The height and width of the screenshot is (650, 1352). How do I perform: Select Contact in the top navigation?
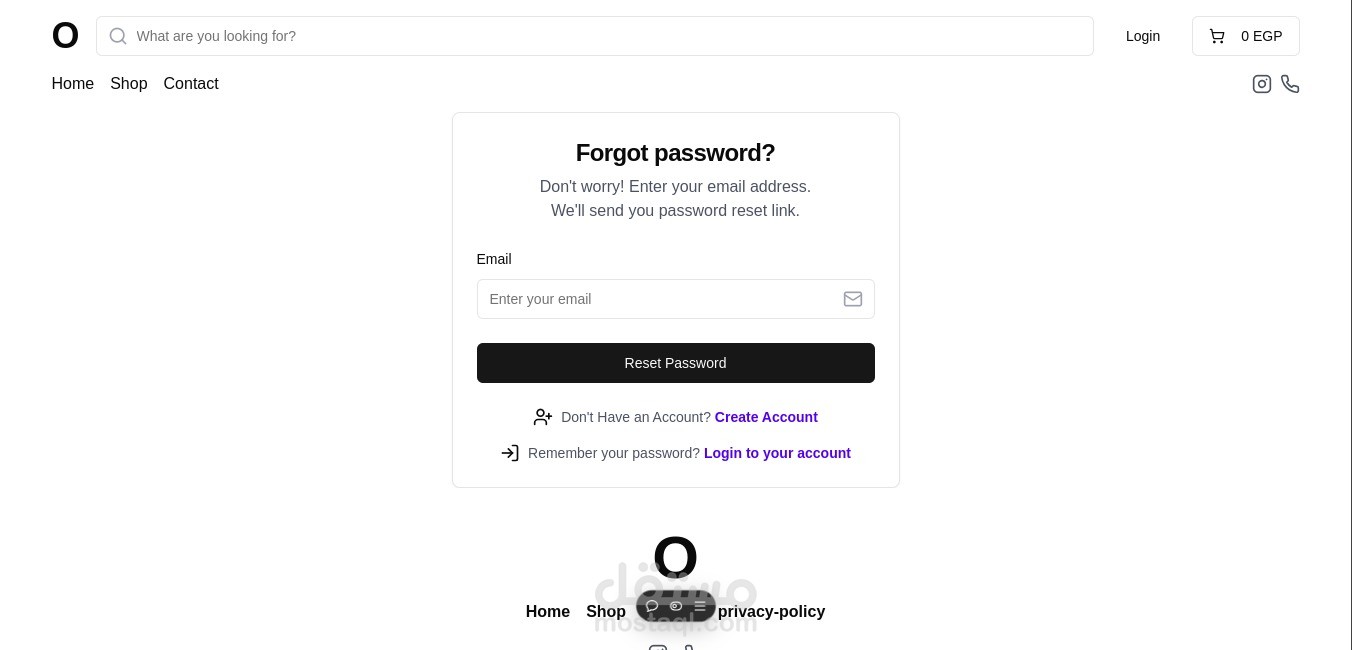point(191,84)
